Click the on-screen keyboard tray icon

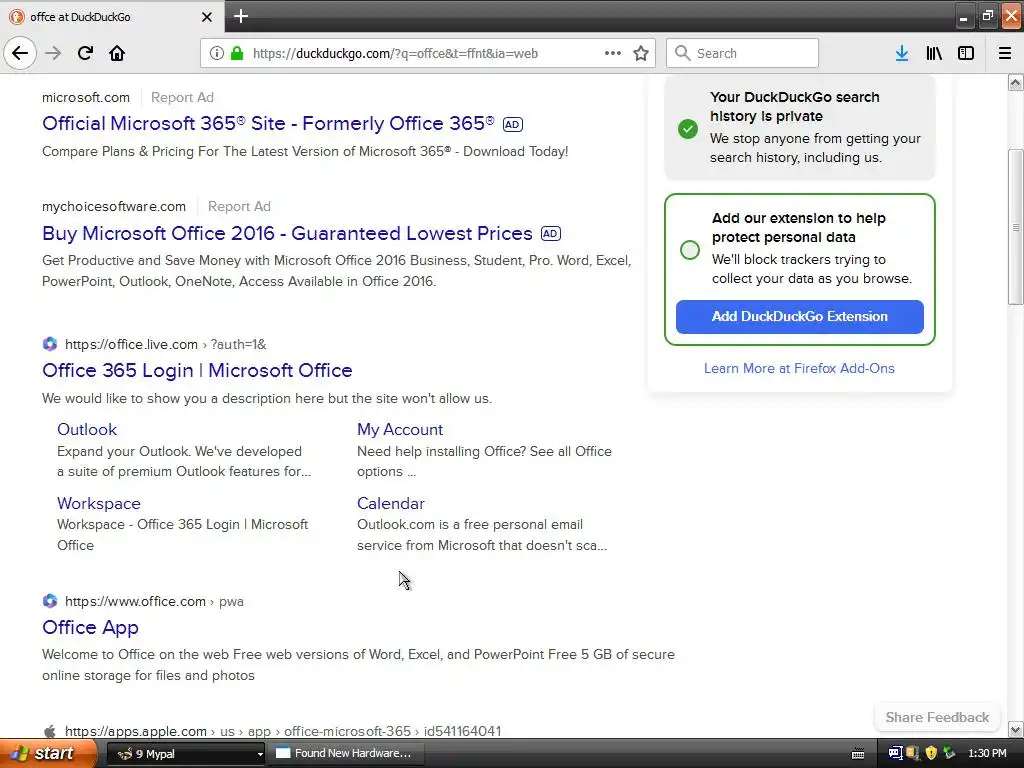point(858,754)
